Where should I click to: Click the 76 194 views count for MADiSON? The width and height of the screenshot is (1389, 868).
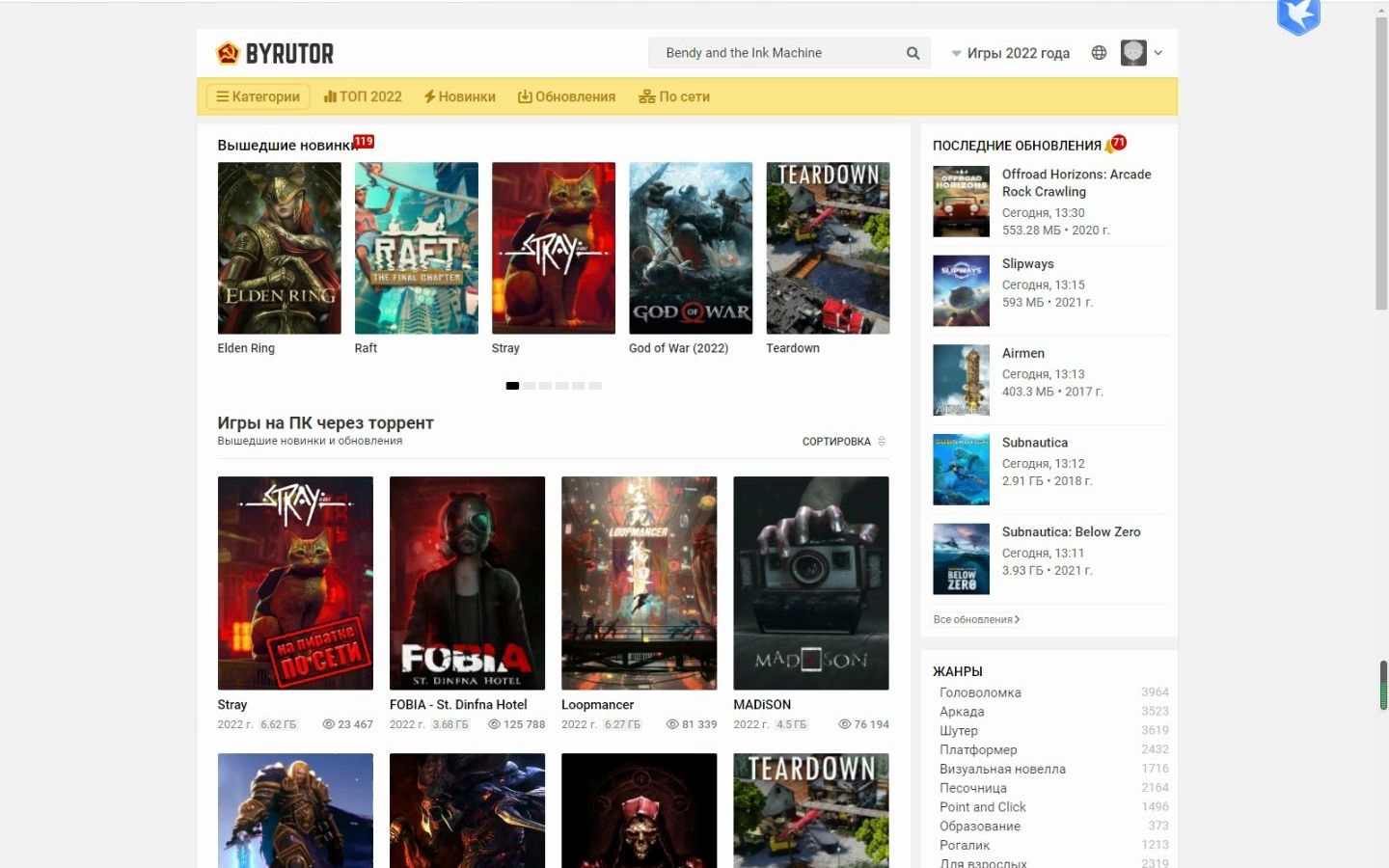click(871, 724)
